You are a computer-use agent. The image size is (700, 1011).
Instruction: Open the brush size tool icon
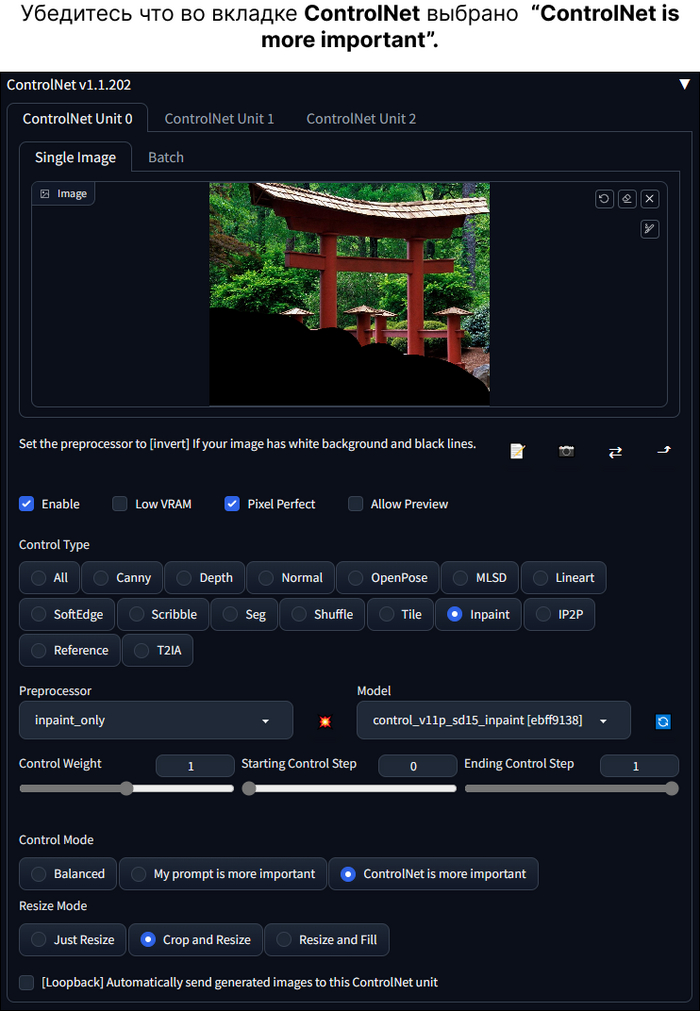[649, 229]
